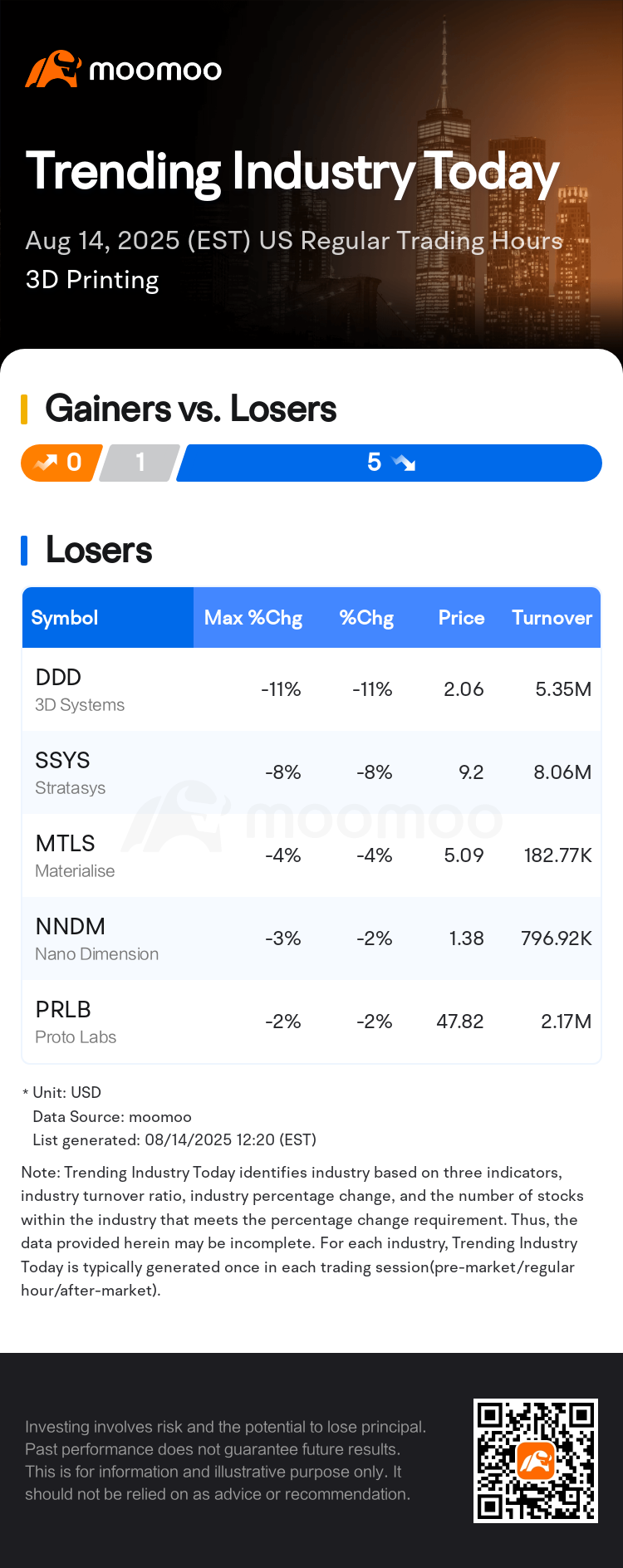Click the blue losers bar segment
This screenshot has width=623, height=1568.
pyautogui.click(x=389, y=463)
